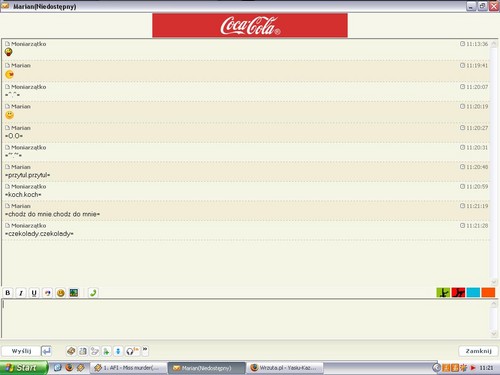
Task: Expand hidden system tray icons
Action: (x=436, y=368)
